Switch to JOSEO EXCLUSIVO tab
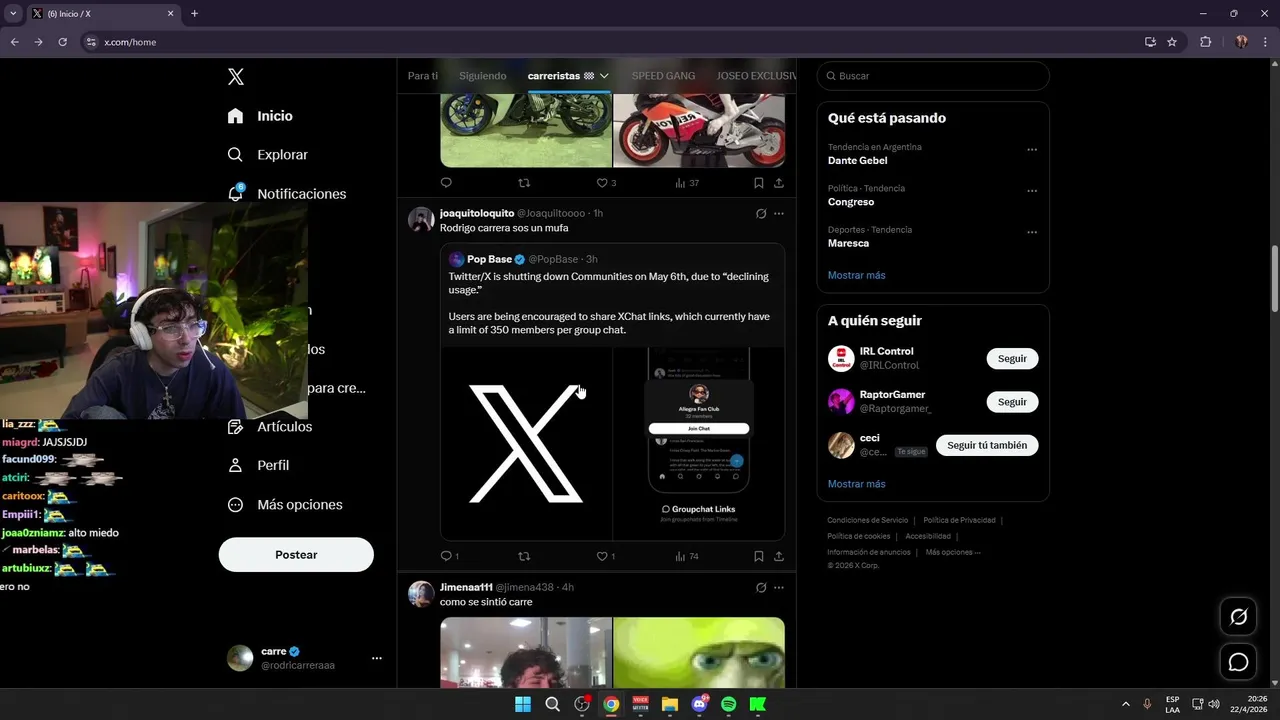 coord(756,76)
